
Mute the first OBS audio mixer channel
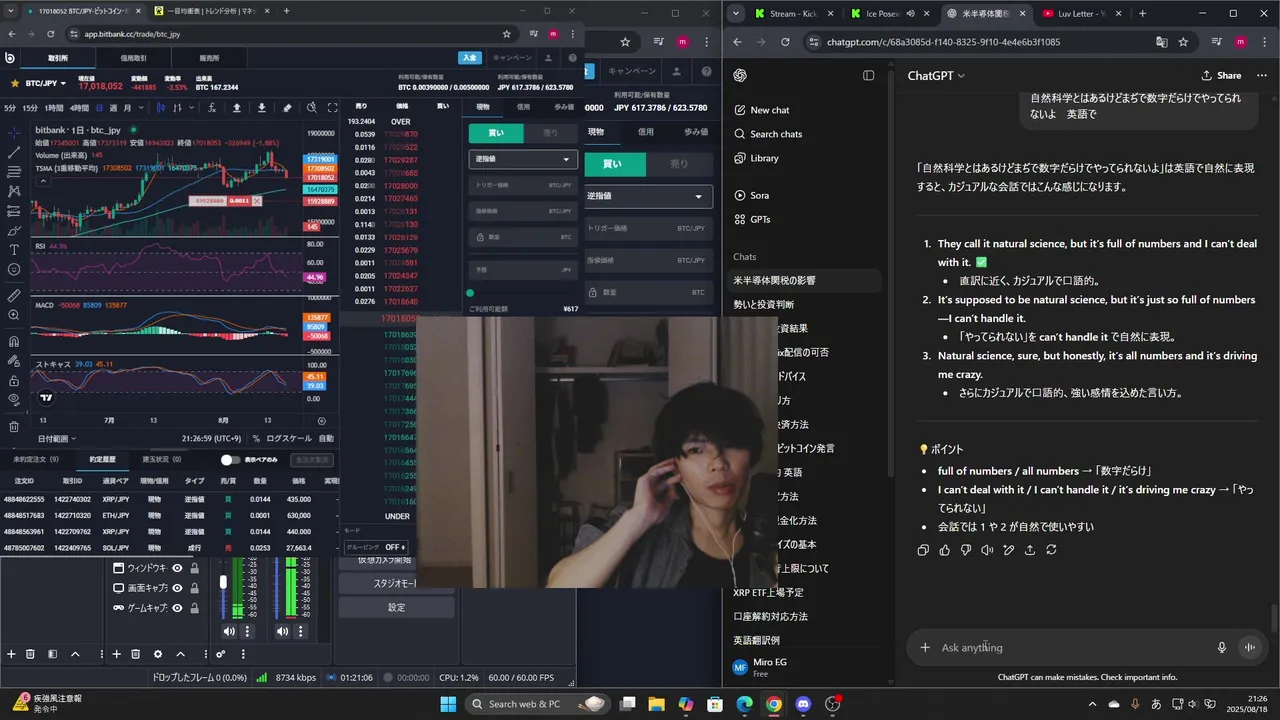pos(229,631)
